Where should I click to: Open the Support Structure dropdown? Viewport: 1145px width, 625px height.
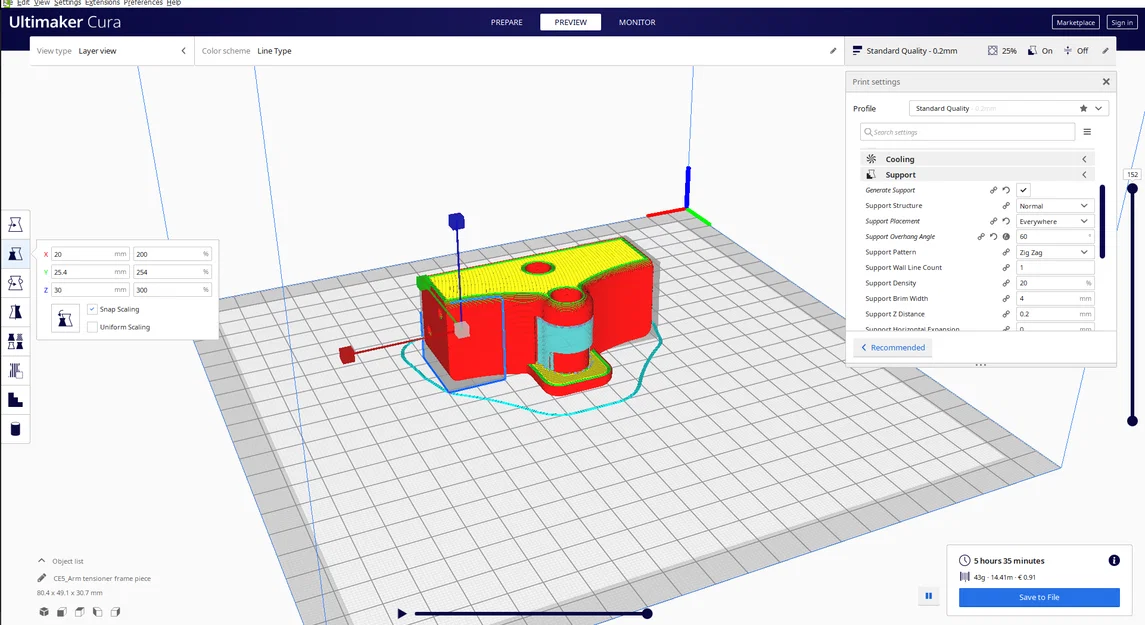(x=1053, y=205)
